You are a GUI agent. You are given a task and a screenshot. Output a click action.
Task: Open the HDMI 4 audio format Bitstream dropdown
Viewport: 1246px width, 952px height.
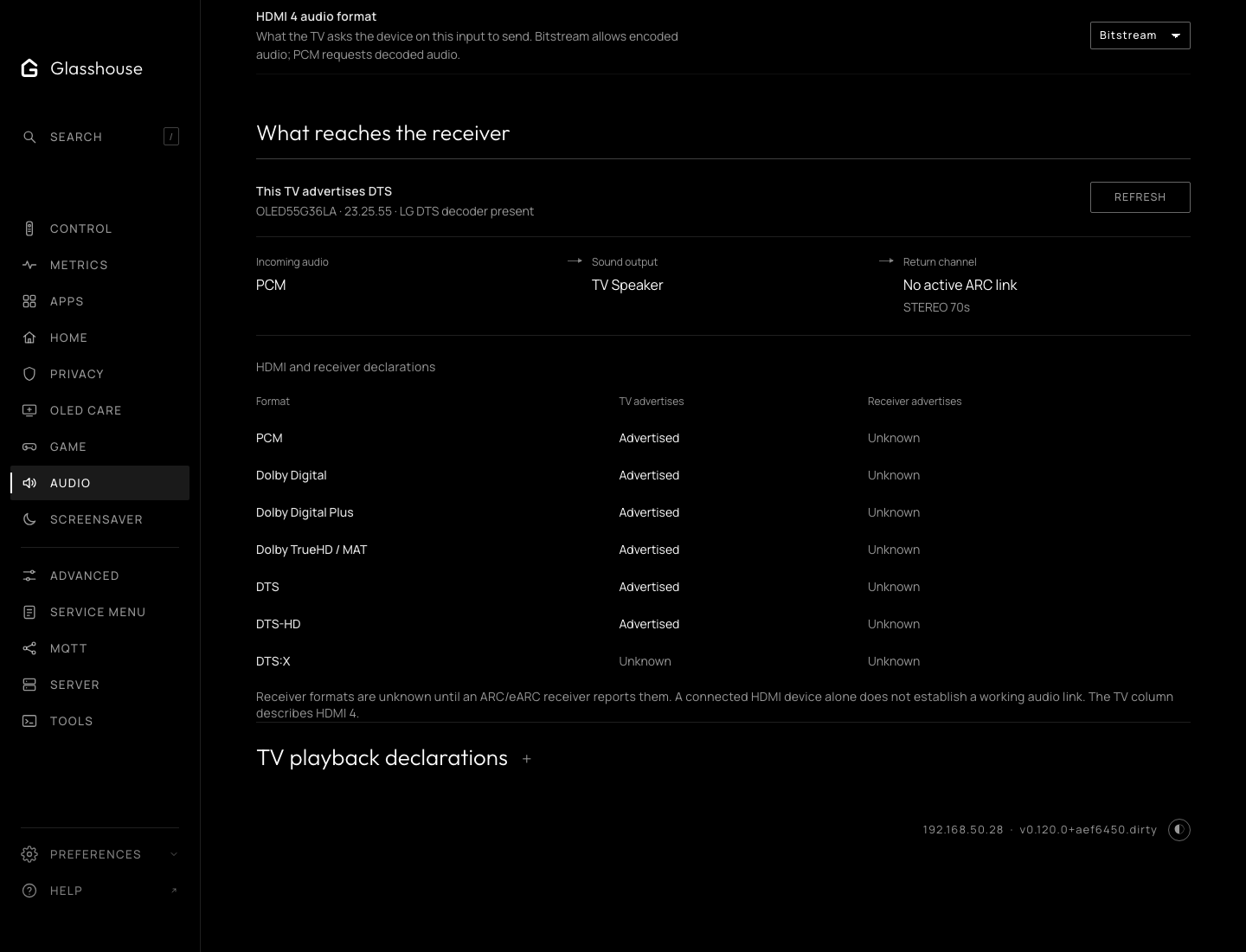(x=1140, y=35)
